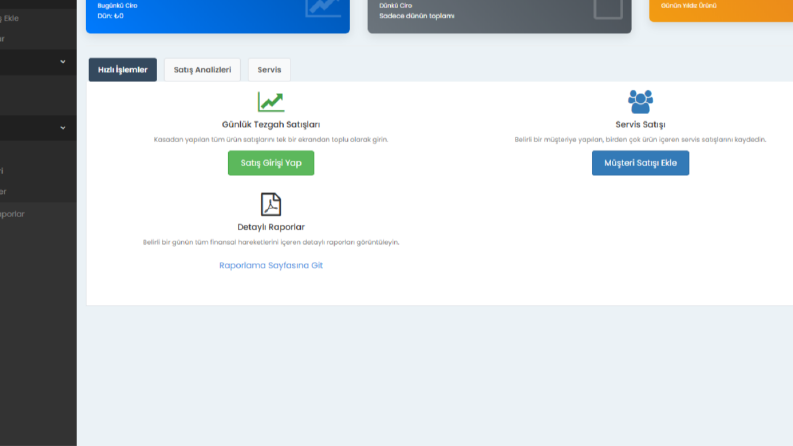This screenshot has width=793, height=446.
Task: Click 'Belirli bir müşteriye yapılan' description text
Action: coord(640,140)
